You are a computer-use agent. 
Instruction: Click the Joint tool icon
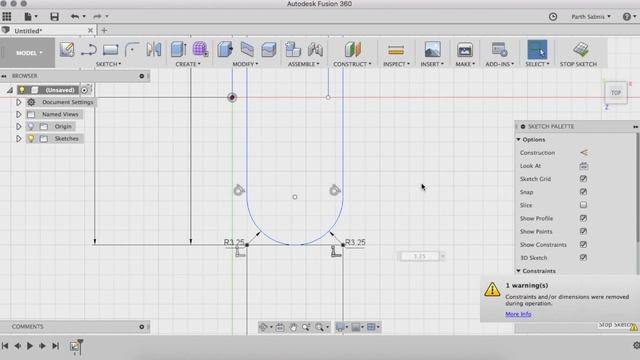tap(315, 49)
